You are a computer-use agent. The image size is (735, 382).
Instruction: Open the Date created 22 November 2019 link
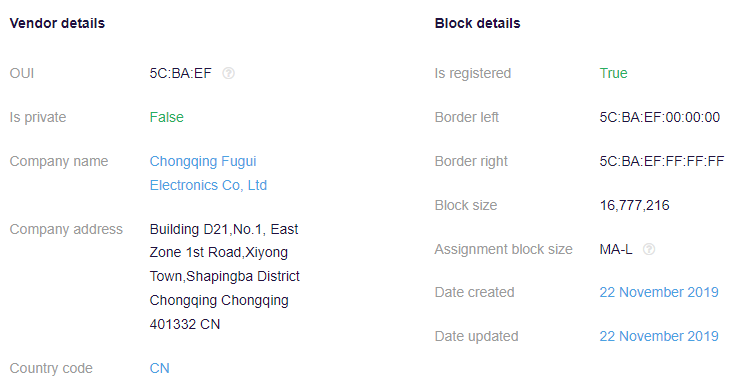click(x=659, y=292)
